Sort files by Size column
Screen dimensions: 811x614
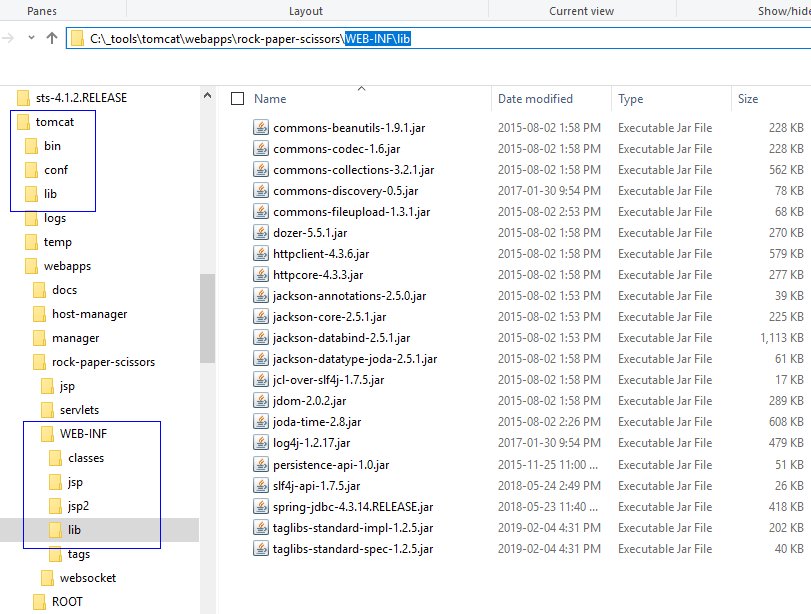point(748,99)
